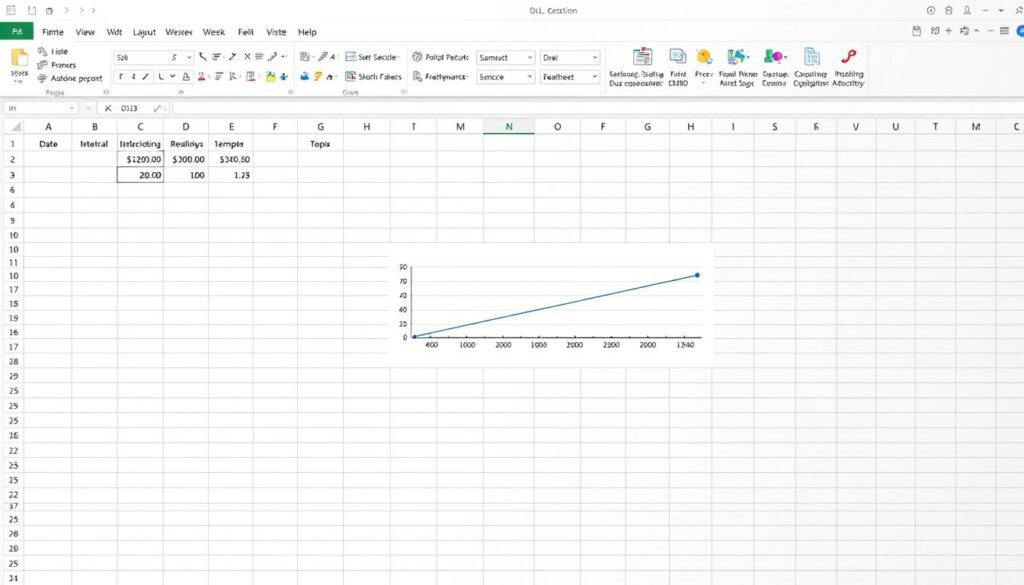The image size is (1024, 585).
Task: Click the red 'Ihsabing Adoctiby' icon
Action: pos(849,57)
